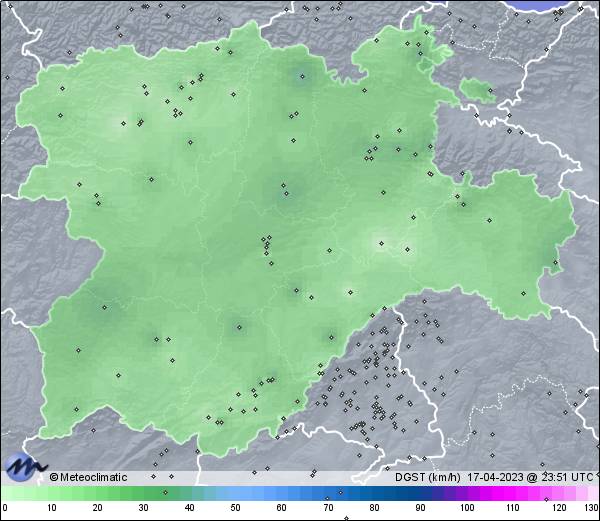Viewport: 600px width, 521px height.
Task: Click scale label 70
Action: 328,508
